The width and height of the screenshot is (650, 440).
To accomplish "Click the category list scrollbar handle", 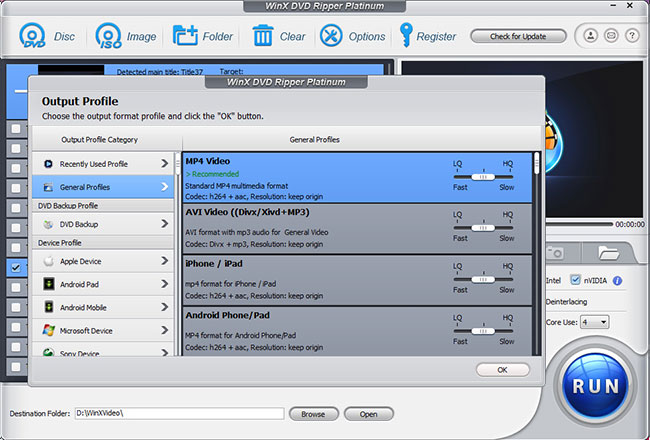I will (178, 164).
